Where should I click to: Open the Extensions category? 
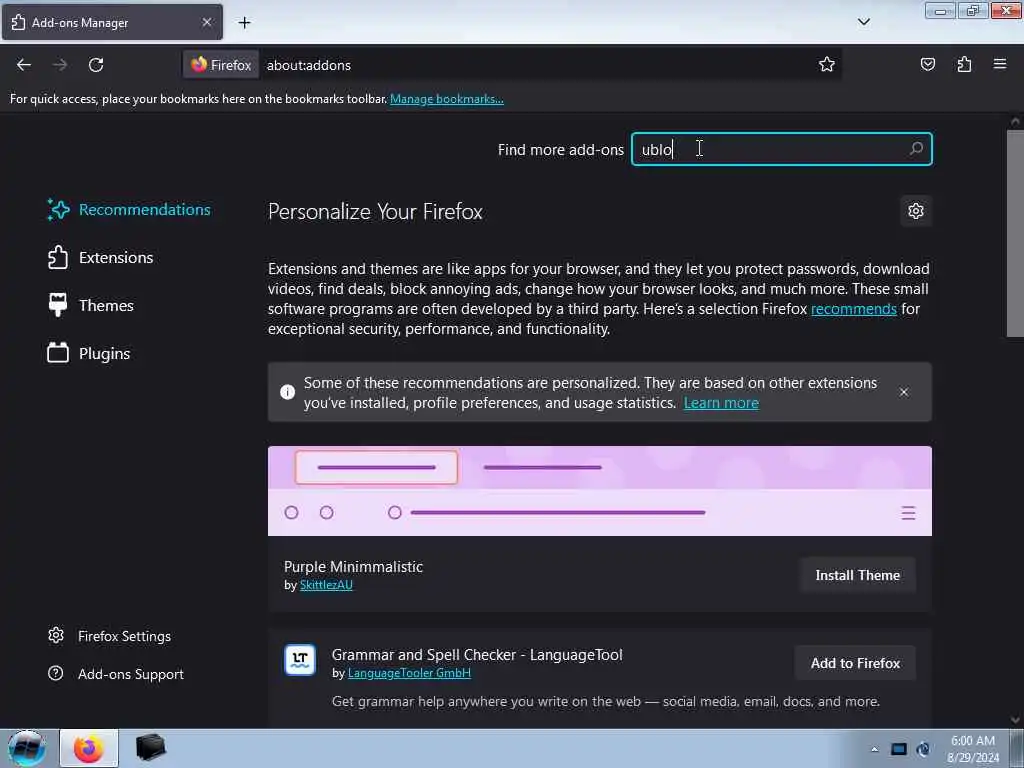tap(101, 257)
